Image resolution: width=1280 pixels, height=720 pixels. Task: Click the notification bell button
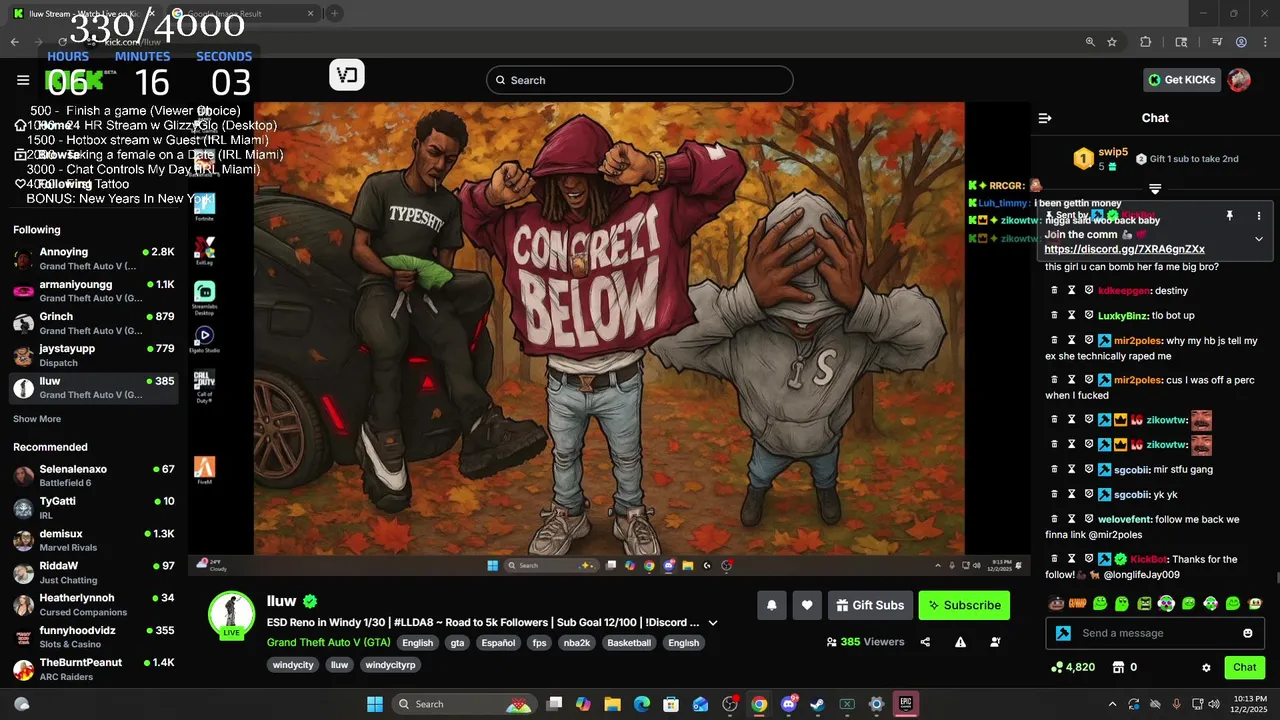coord(771,605)
